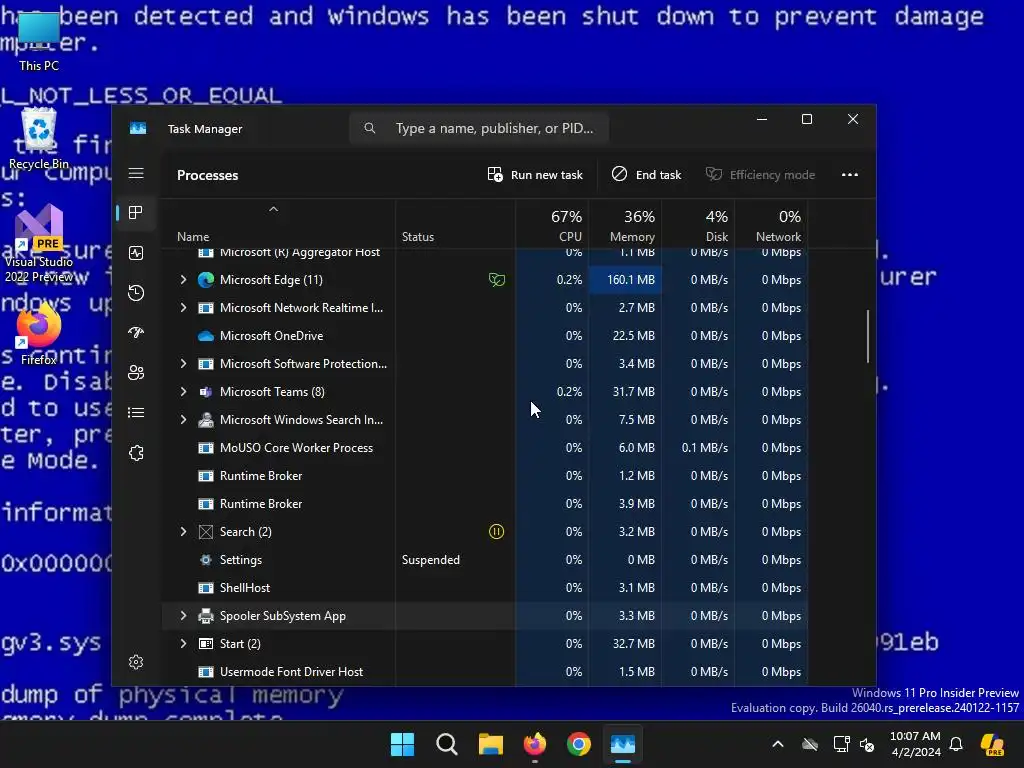Open Firefox from the taskbar
1024x768 pixels.
[x=535, y=744]
